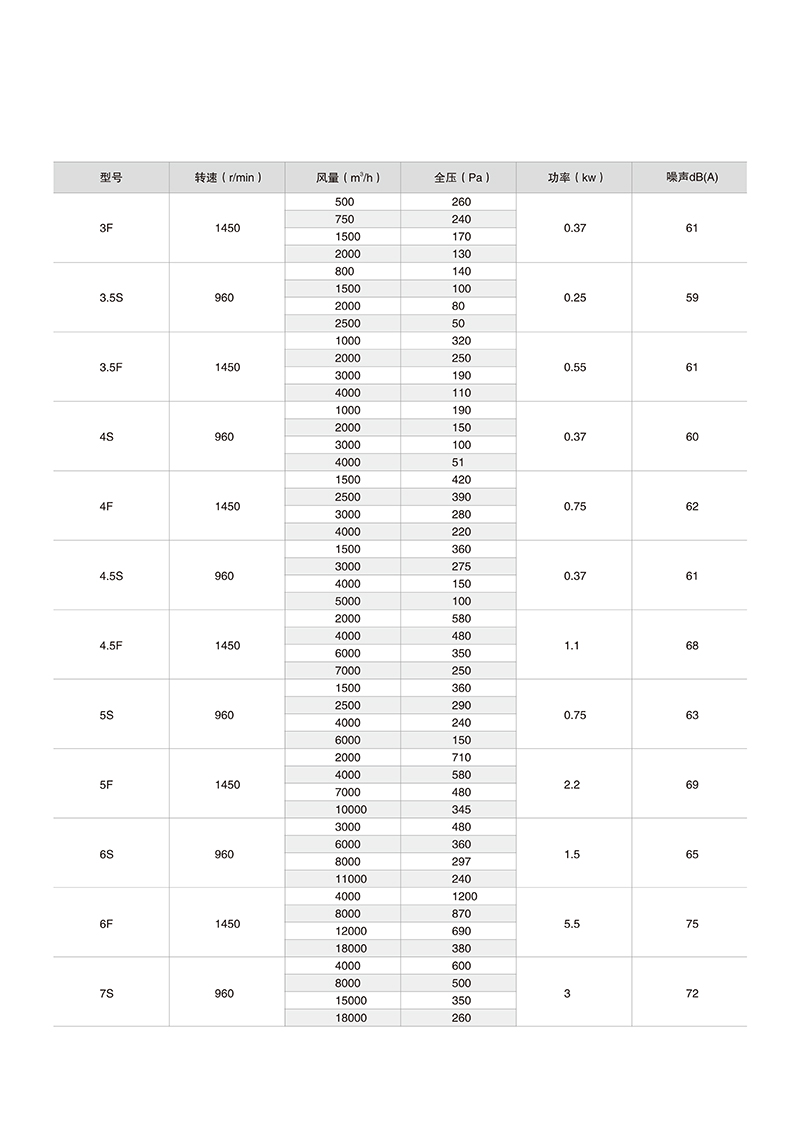The image size is (800, 1131).
Task: Click the 5S model cell
Action: pyautogui.click(x=106, y=715)
